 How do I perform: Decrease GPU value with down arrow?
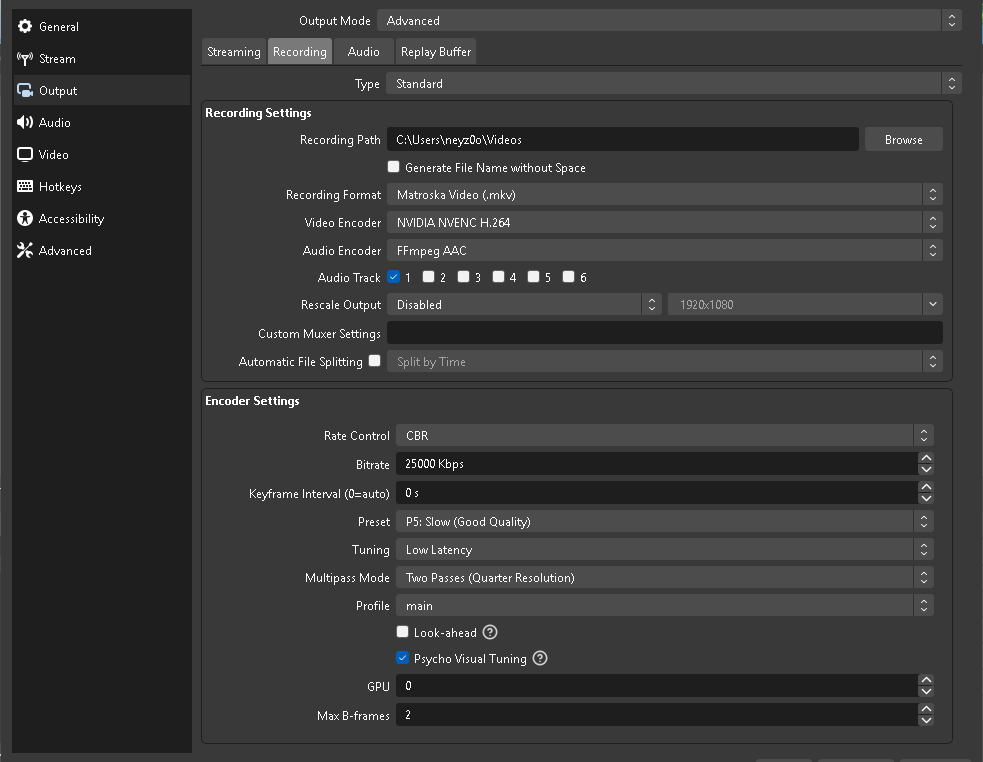926,692
